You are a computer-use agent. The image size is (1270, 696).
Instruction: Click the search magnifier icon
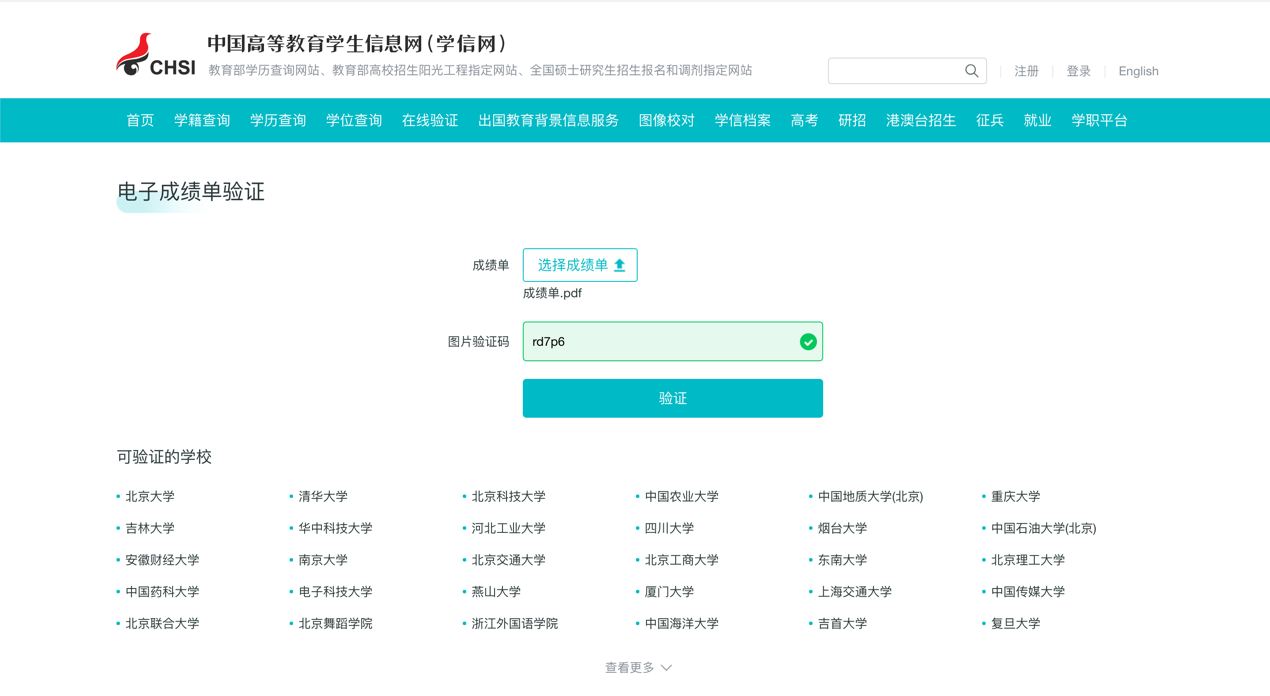coord(971,71)
